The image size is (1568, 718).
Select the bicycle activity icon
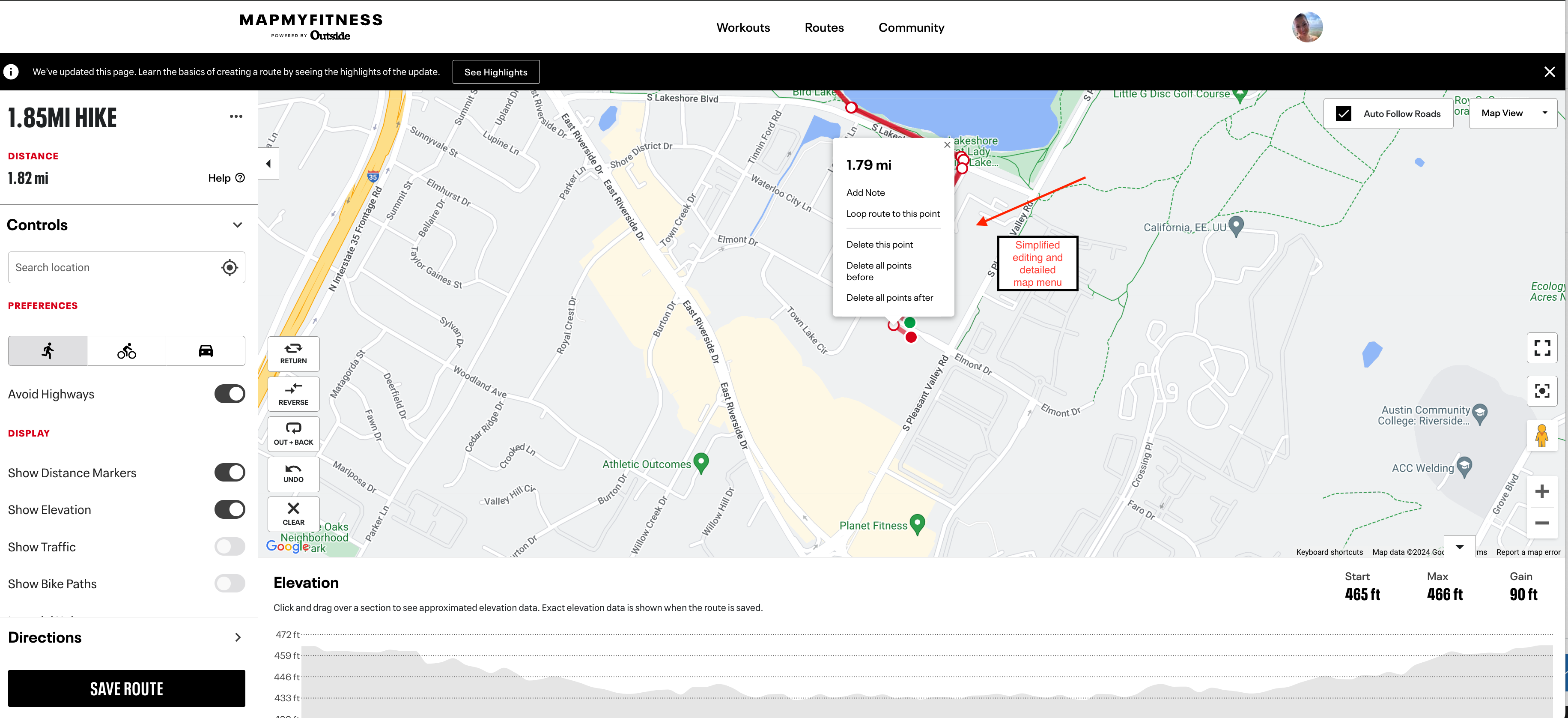click(x=127, y=351)
